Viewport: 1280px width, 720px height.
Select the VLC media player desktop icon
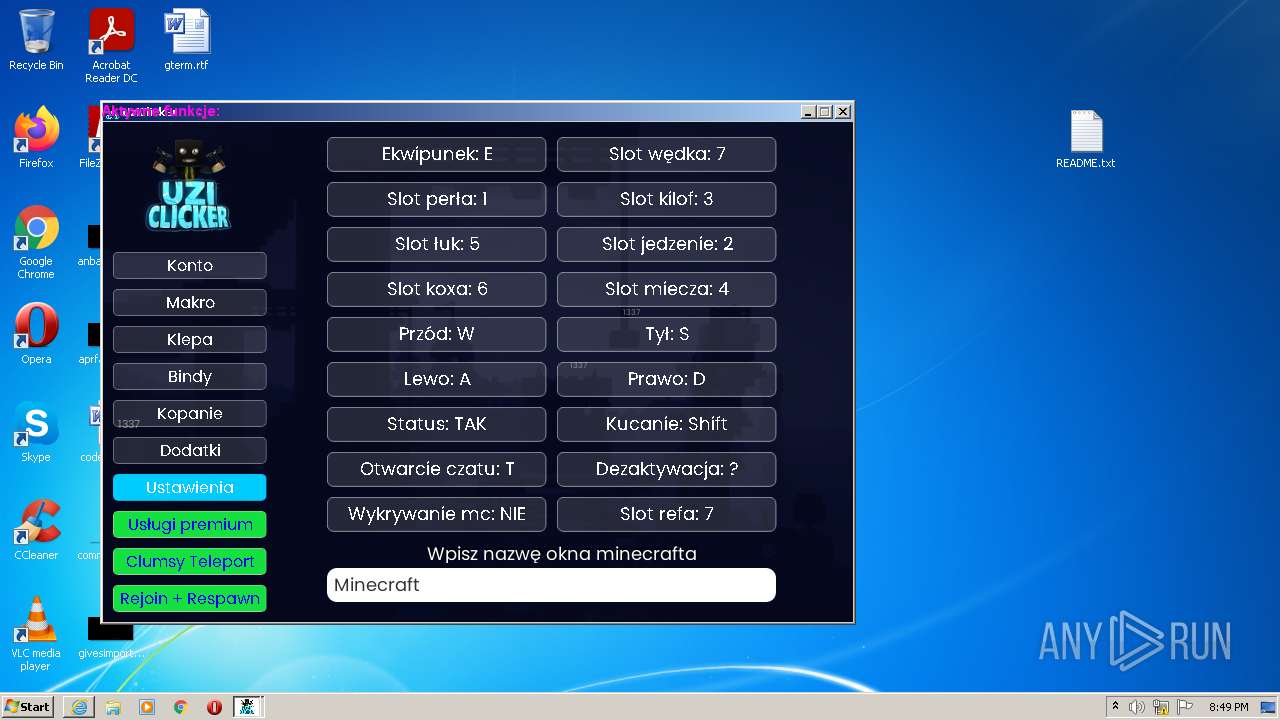pos(36,634)
